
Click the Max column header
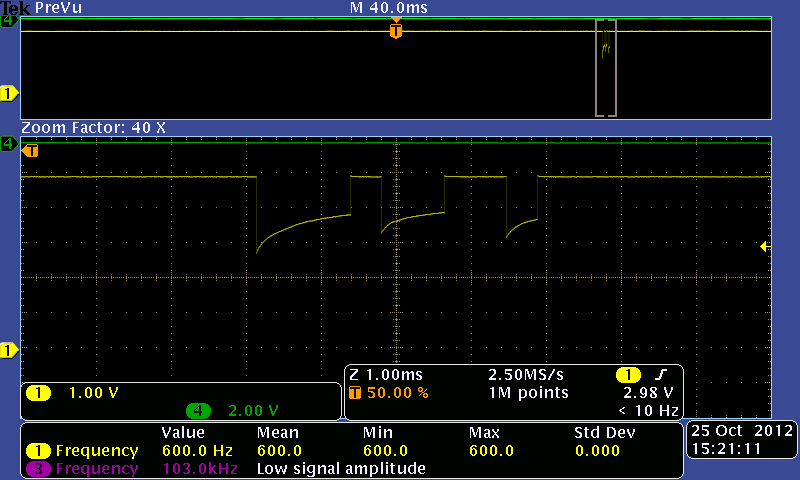[x=484, y=433]
